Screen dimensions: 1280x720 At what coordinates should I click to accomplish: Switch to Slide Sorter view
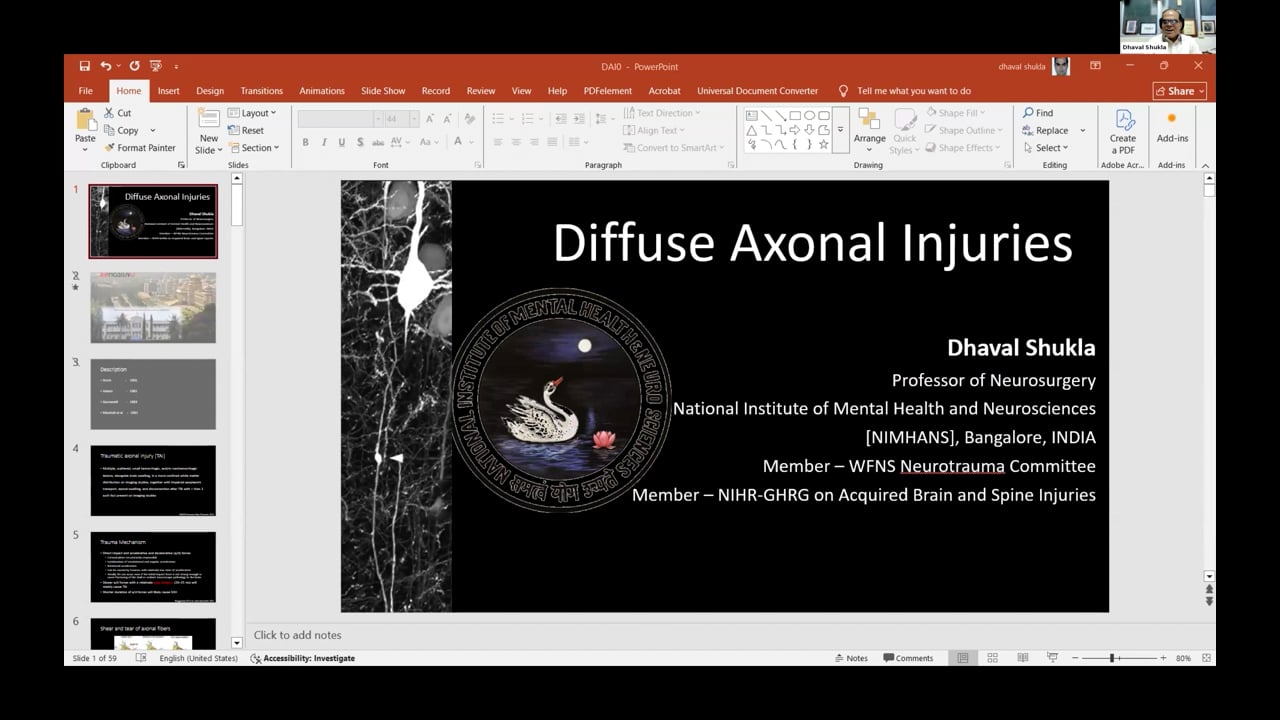click(x=992, y=658)
